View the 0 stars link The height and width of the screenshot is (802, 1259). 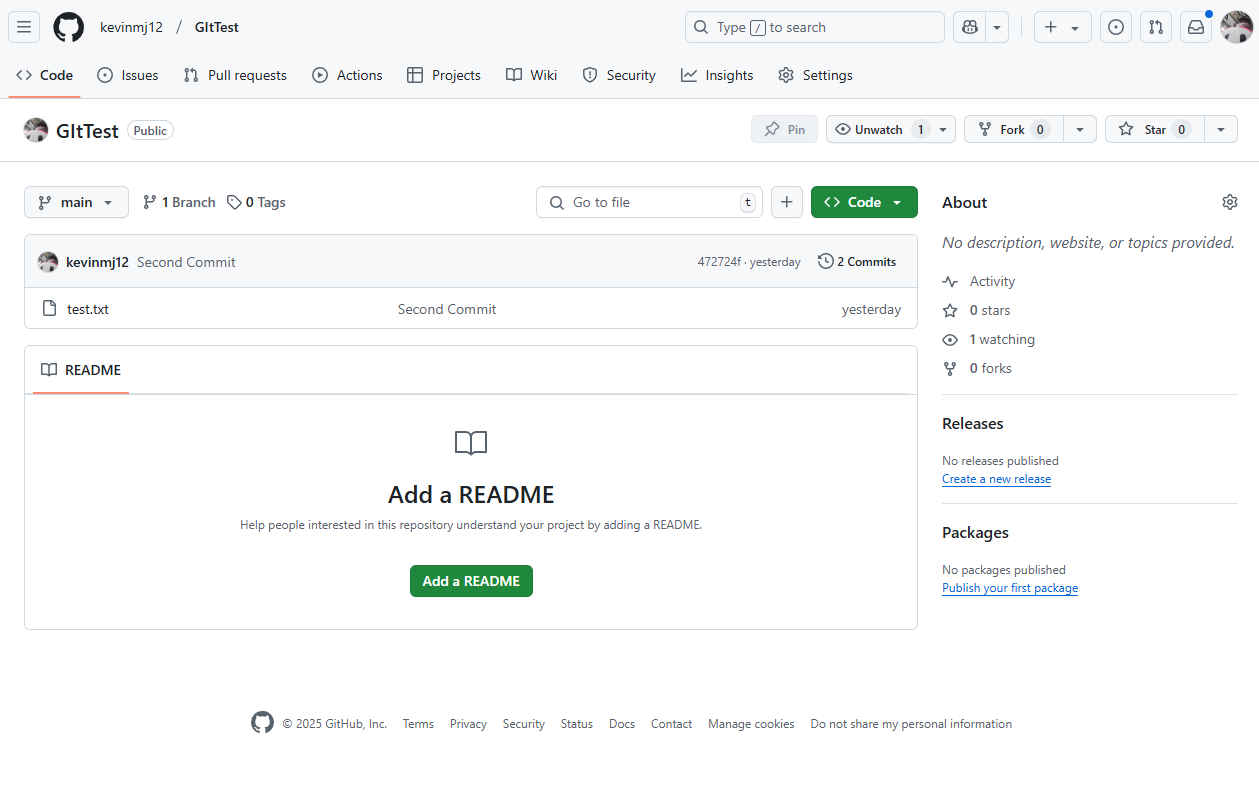[x=977, y=311]
